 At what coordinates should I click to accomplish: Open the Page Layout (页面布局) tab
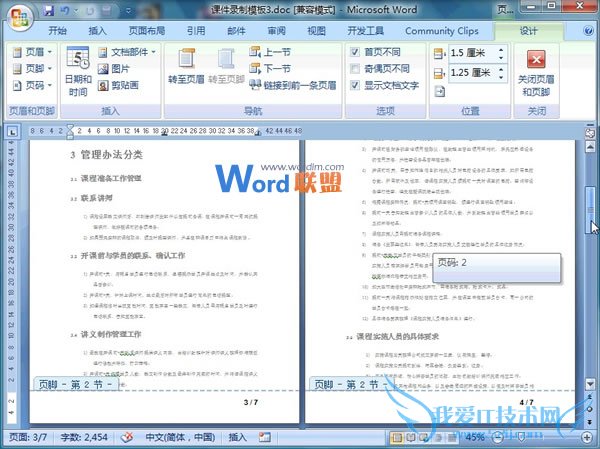click(x=147, y=31)
